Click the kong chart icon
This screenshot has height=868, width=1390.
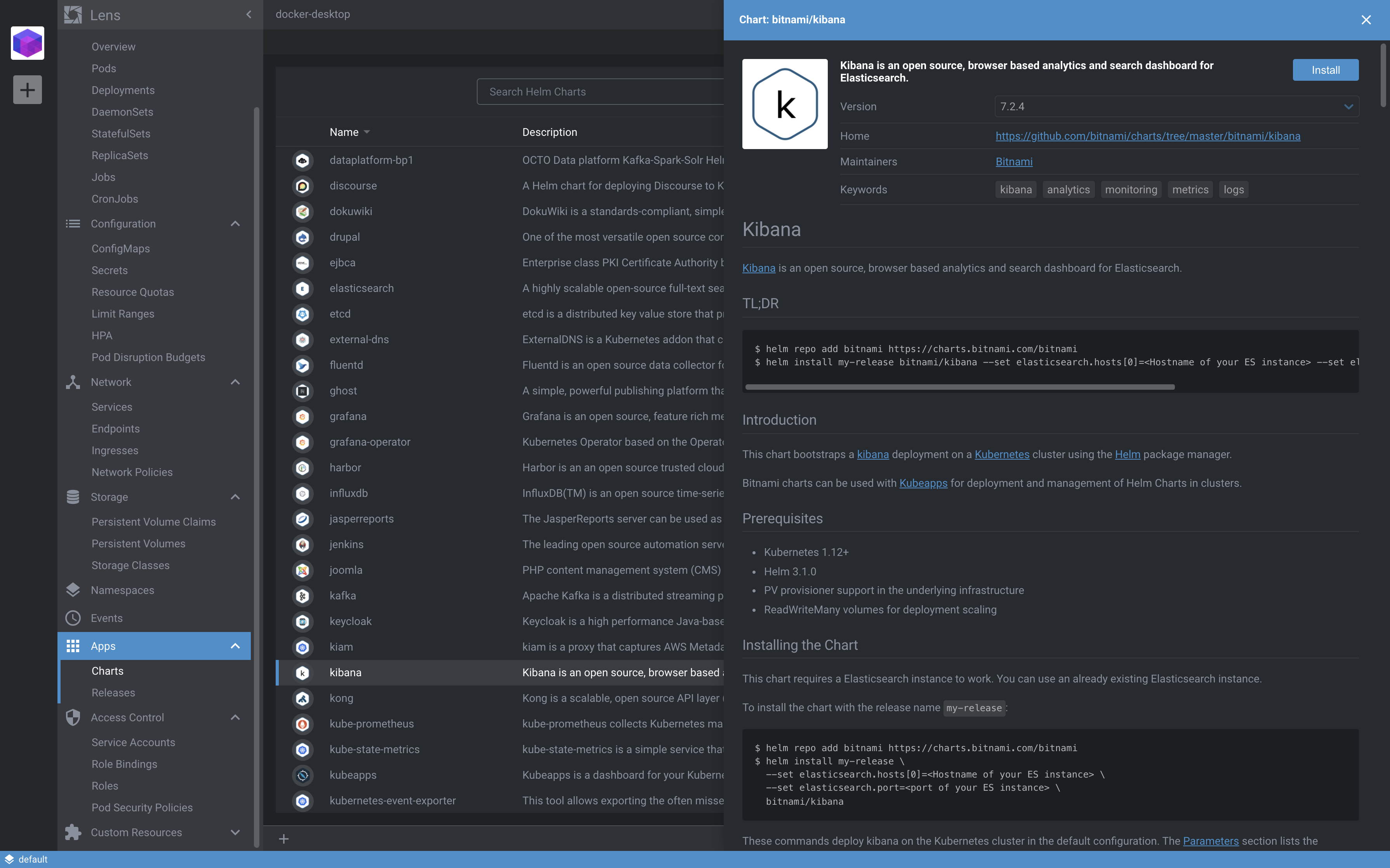[x=302, y=698]
